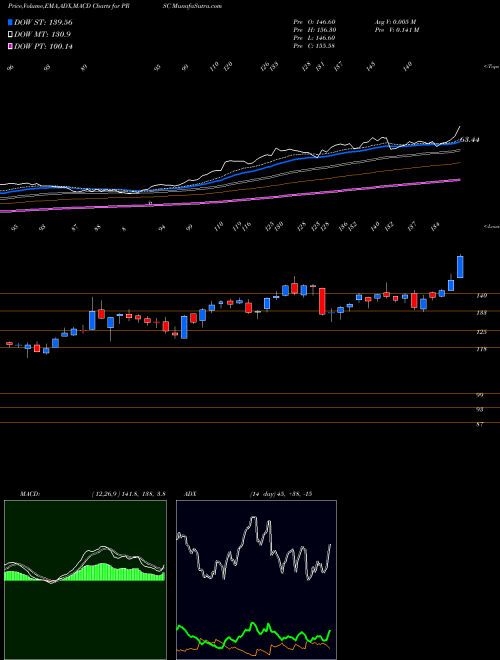Click the 'Pre O: 146.60' open value
The width and height of the screenshot is (500, 660).
314,22
